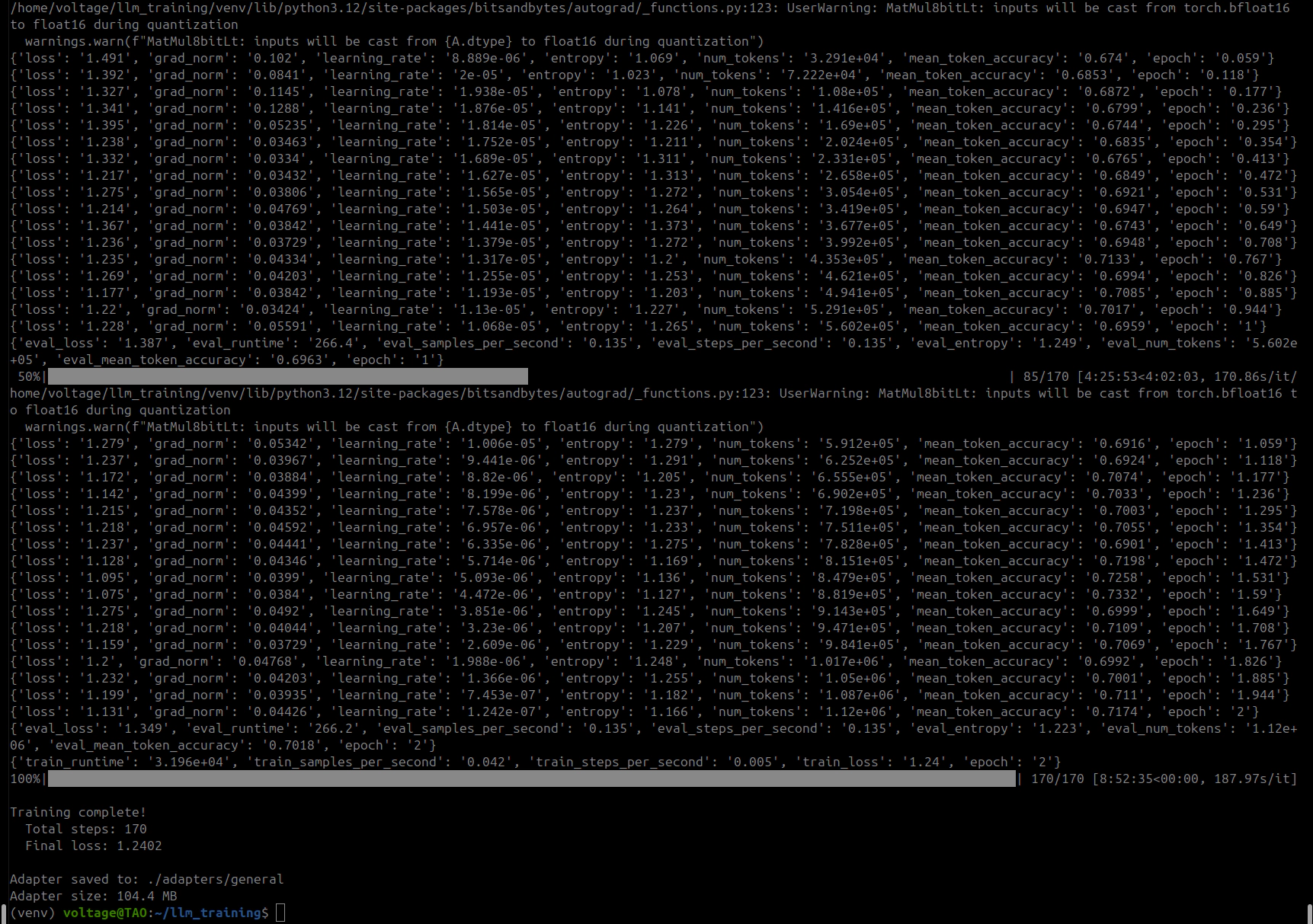Image resolution: width=1313 pixels, height=924 pixels.
Task: Click the 85/170 step counter
Action: pos(1046,376)
